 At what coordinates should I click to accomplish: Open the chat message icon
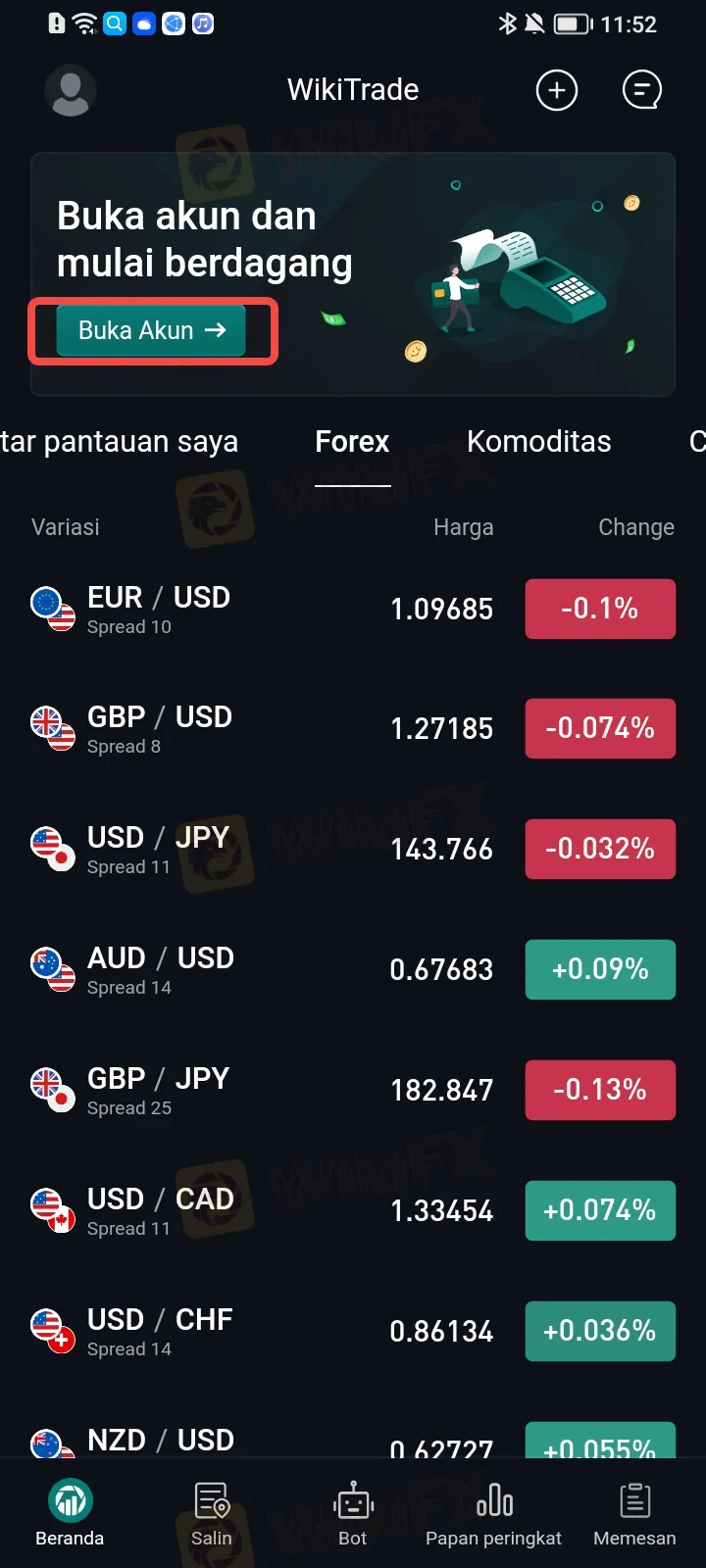(642, 91)
